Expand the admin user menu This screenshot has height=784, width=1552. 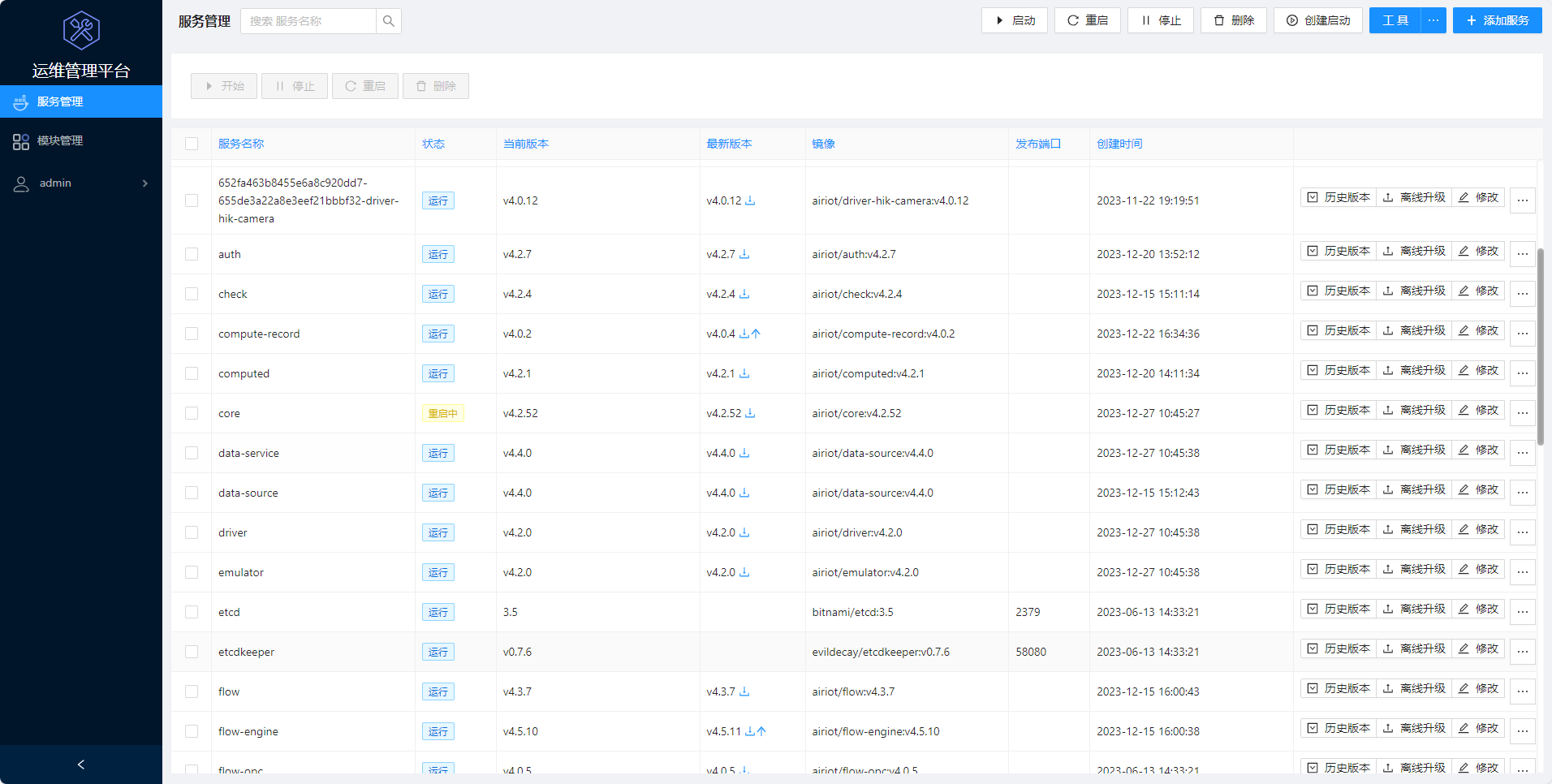[81, 183]
